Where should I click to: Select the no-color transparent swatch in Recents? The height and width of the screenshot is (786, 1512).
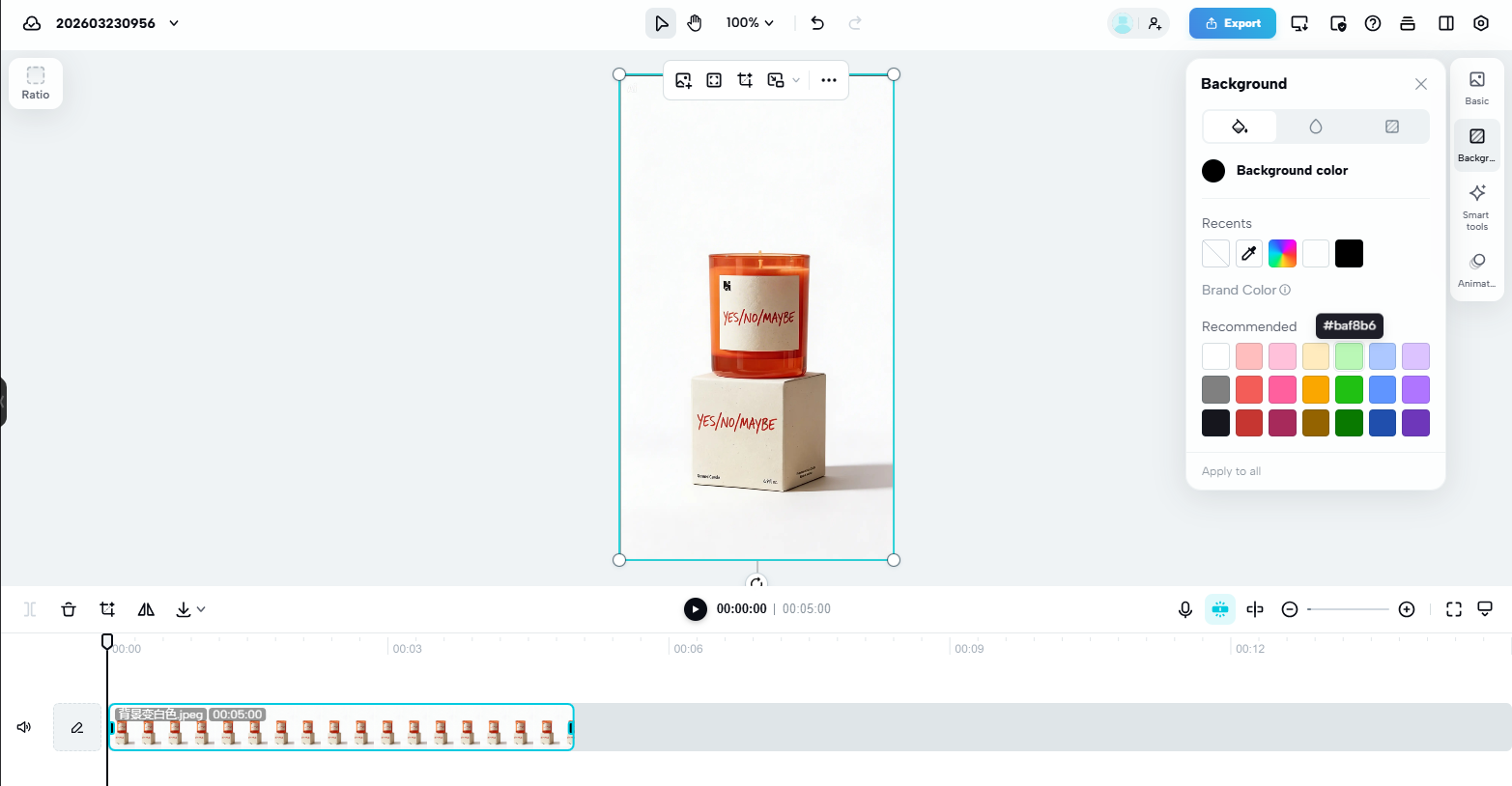coord(1215,254)
